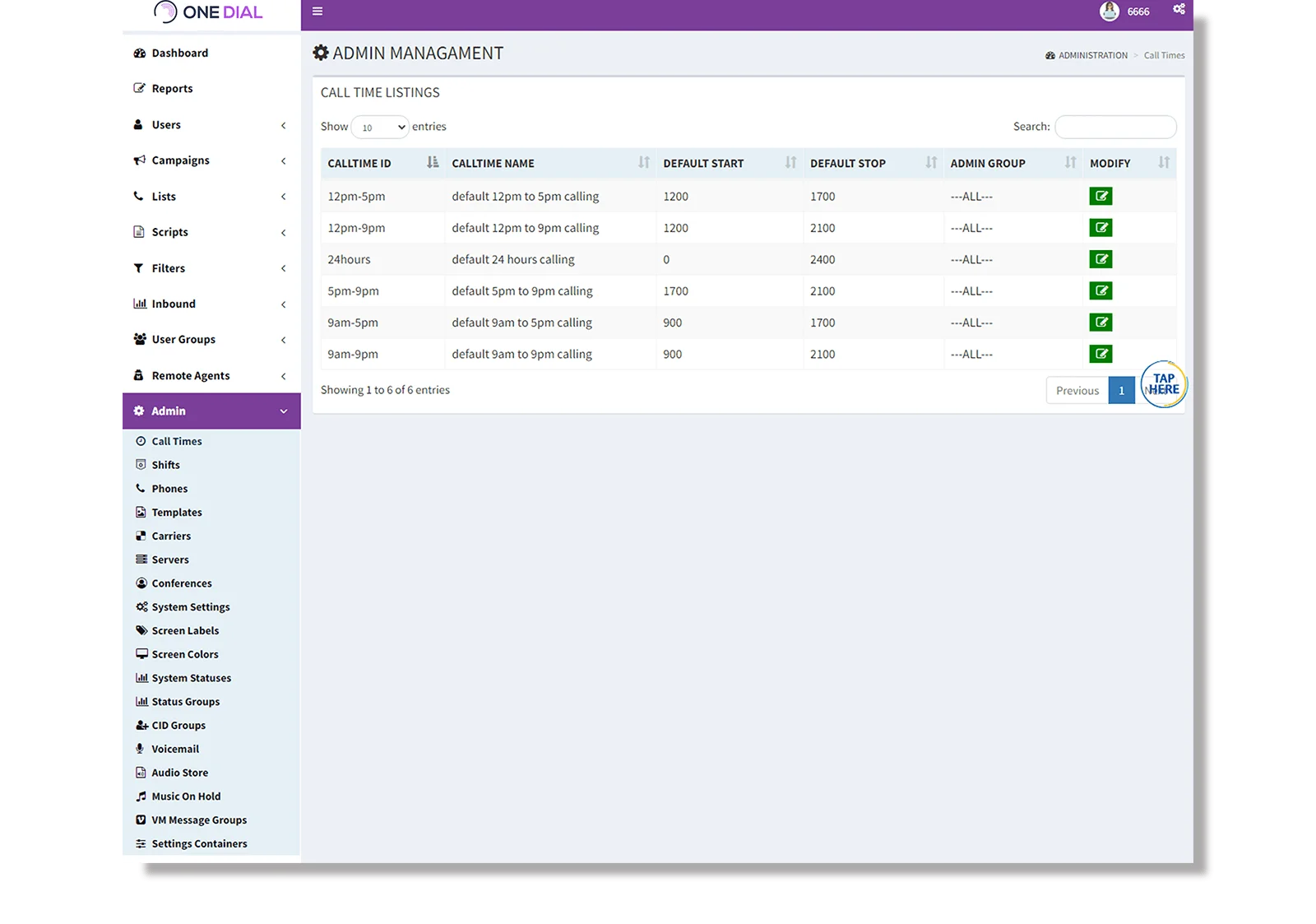The height and width of the screenshot is (924, 1316).
Task: Open System Settings via gears icon
Action: click(x=140, y=606)
